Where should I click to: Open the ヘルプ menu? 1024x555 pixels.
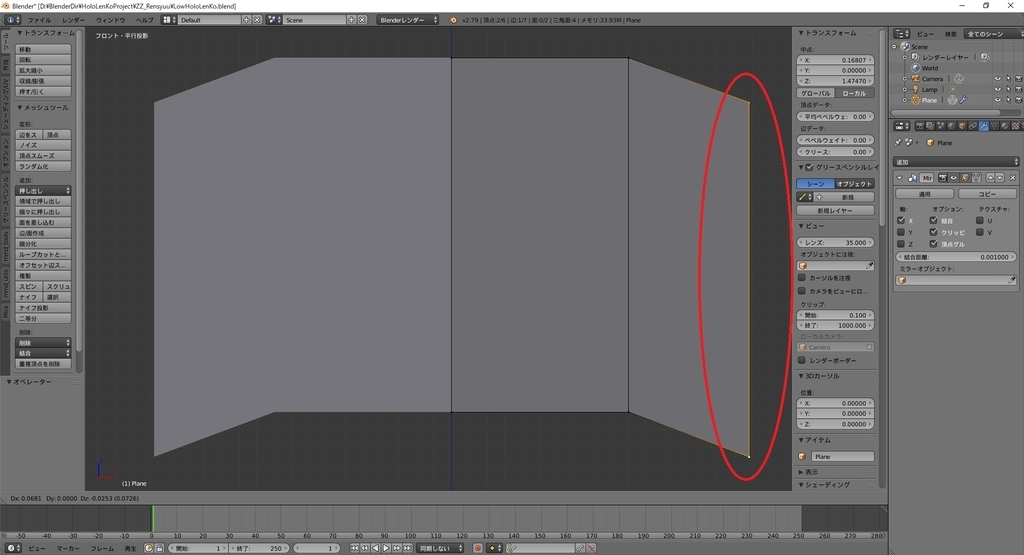144,20
